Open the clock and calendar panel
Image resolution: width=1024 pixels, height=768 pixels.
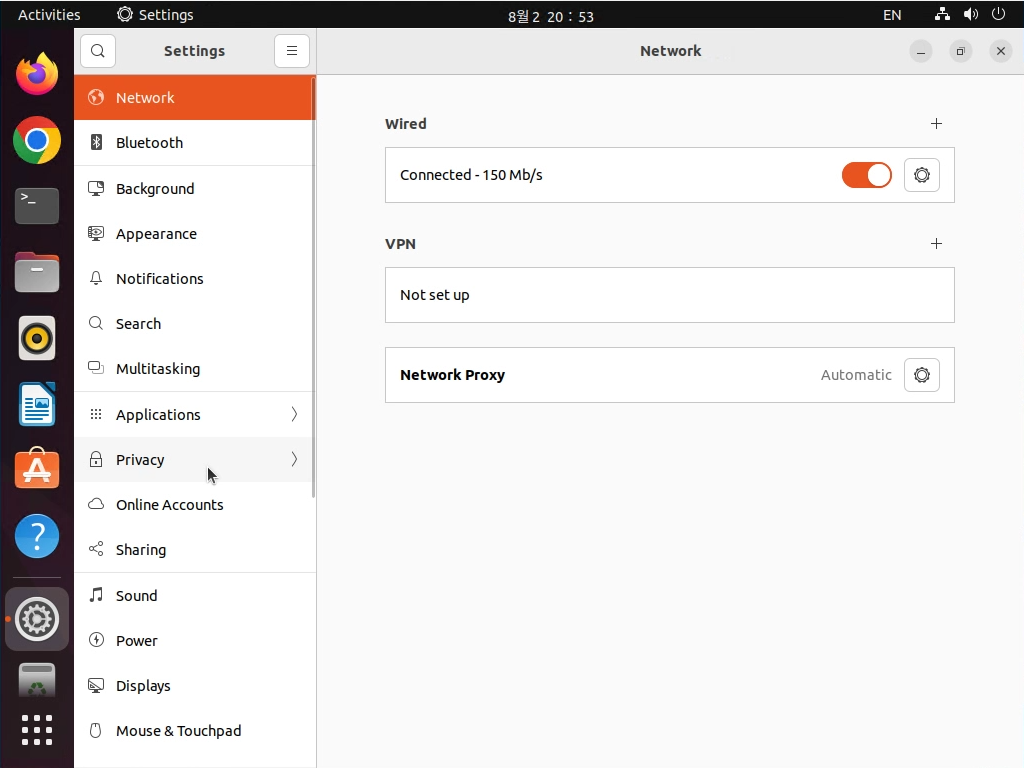(x=551, y=16)
